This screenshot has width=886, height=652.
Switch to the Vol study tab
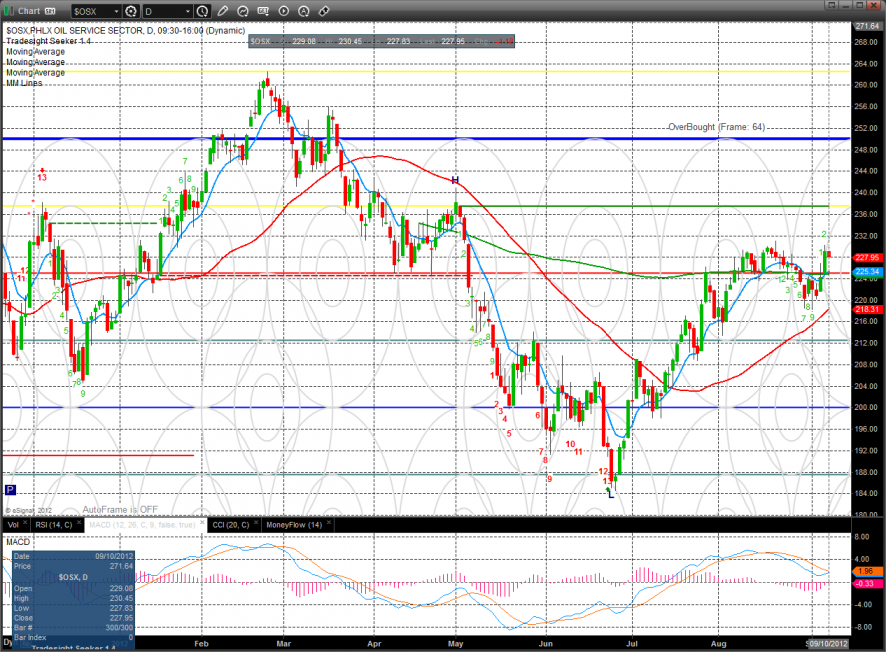pyautogui.click(x=13, y=525)
